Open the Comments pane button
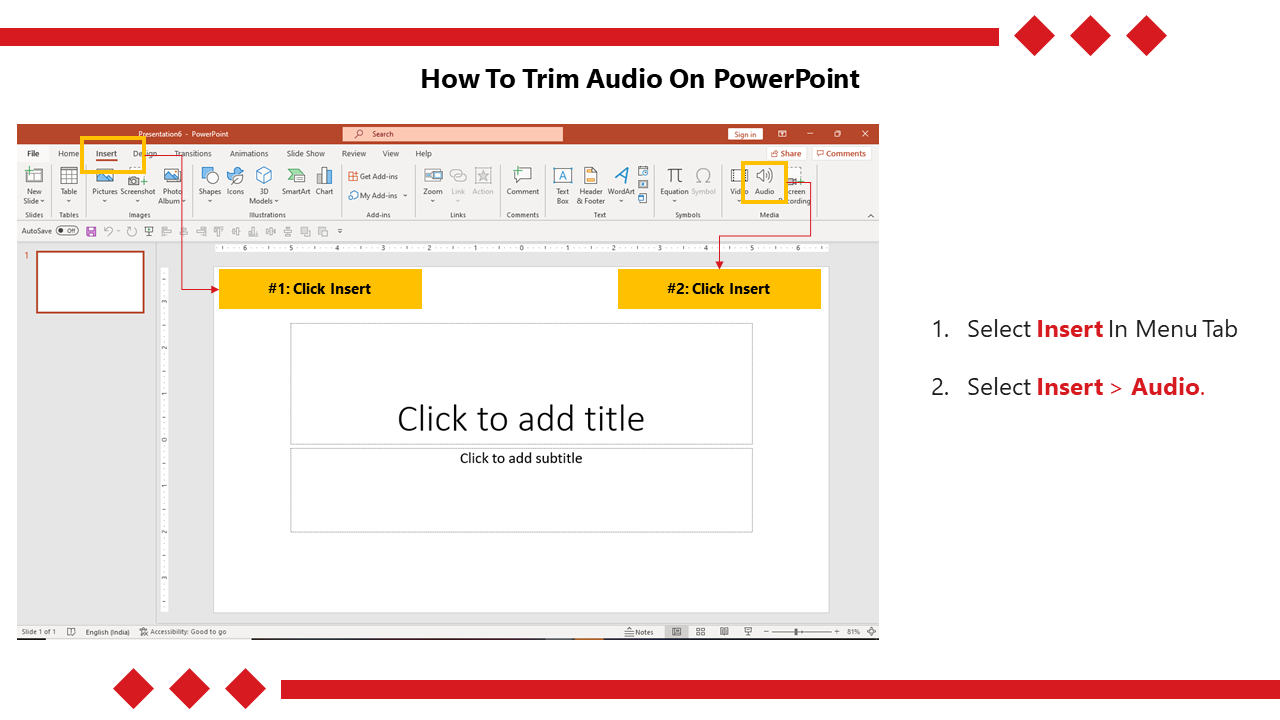This screenshot has height=720, width=1280. click(x=841, y=154)
